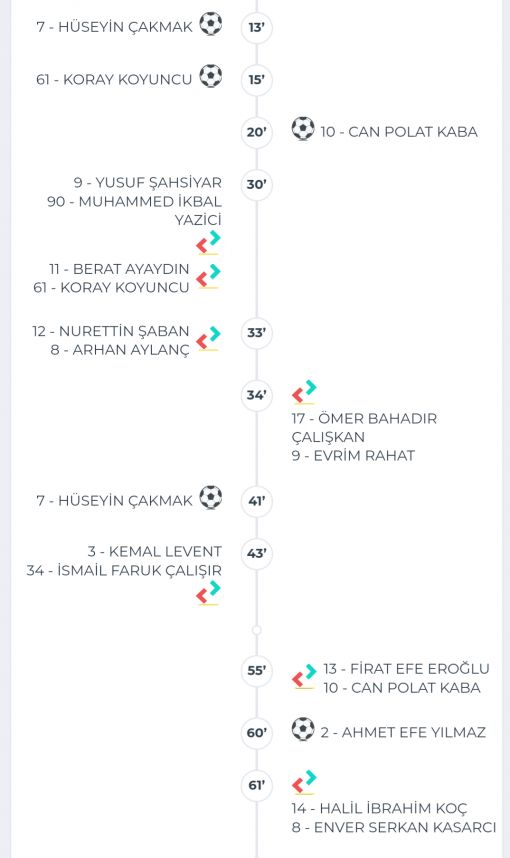The width and height of the screenshot is (510, 858).
Task: Click goal icon beside Hüseyin Çakmak at 13'
Action: tap(211, 24)
